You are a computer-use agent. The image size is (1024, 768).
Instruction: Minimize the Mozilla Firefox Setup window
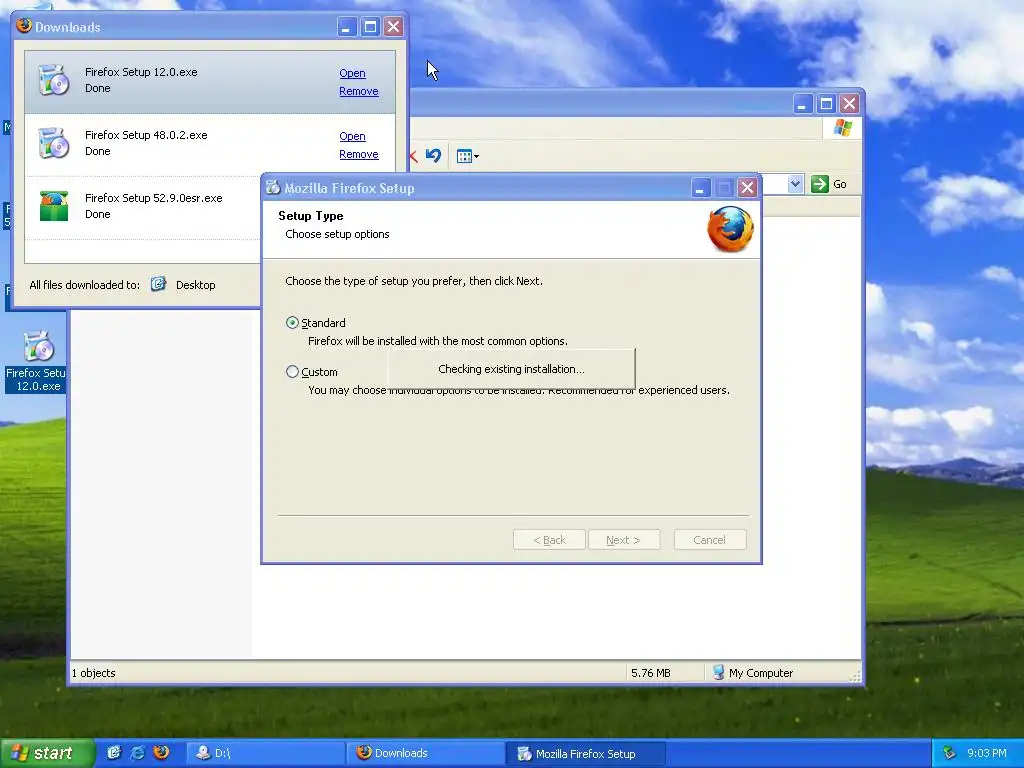tap(700, 188)
